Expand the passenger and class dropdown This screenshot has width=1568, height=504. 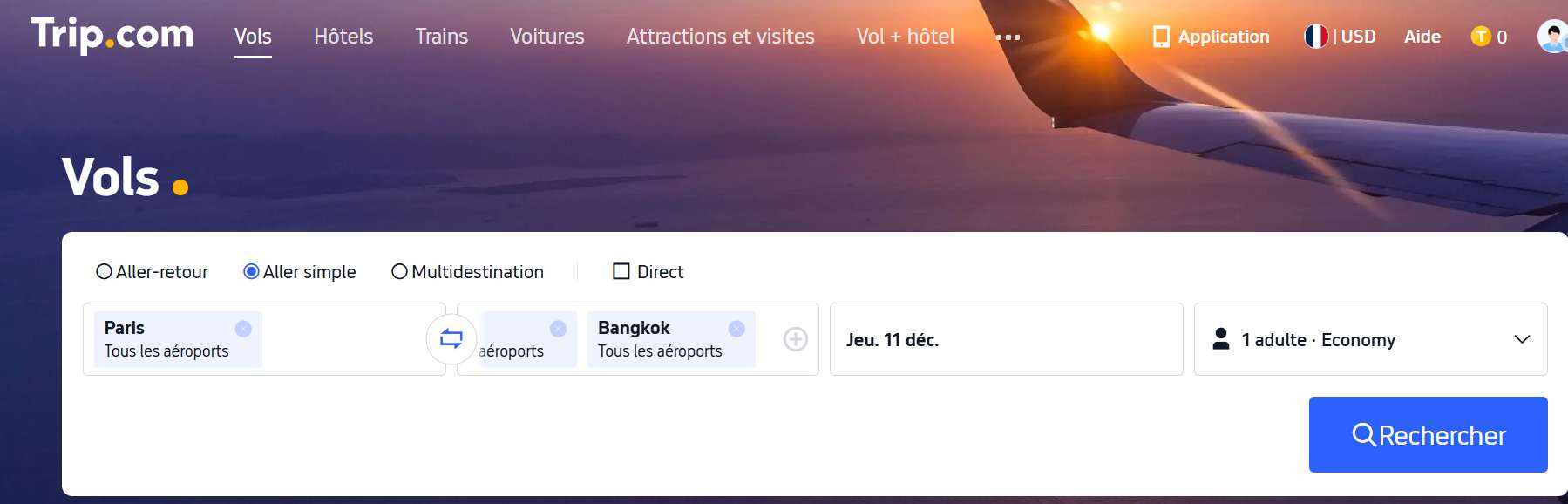1521,339
